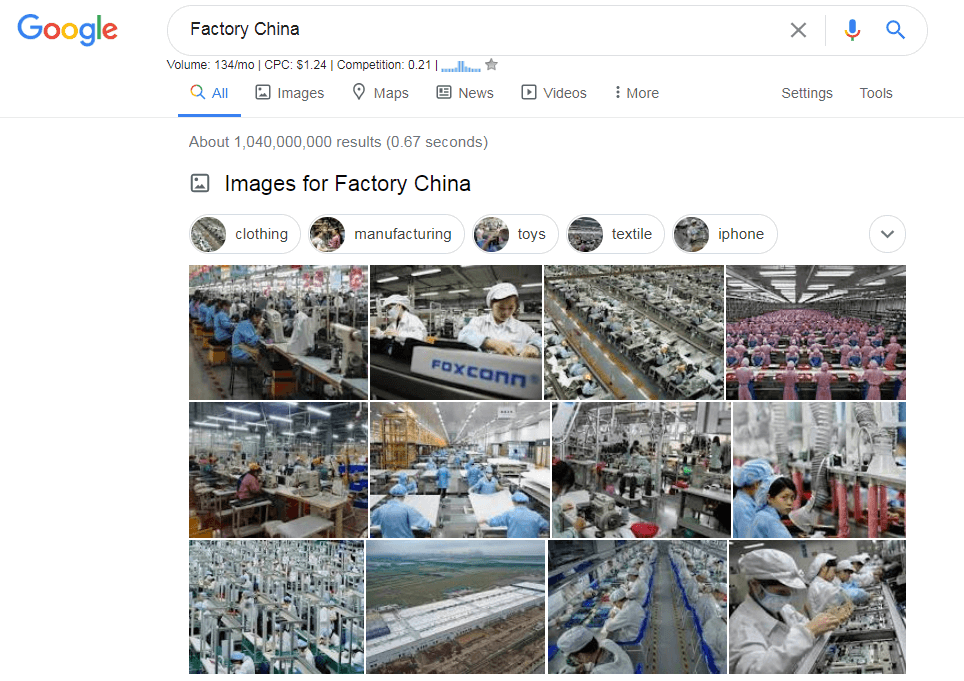Click the image icon beside Images for Factory China
964x681 pixels.
point(200,183)
